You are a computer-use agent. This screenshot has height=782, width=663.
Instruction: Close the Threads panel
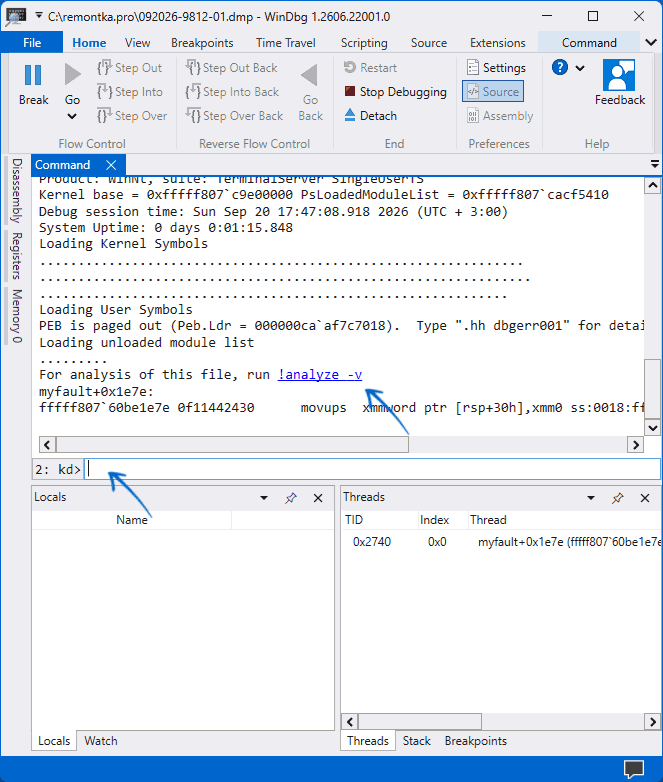[645, 498]
